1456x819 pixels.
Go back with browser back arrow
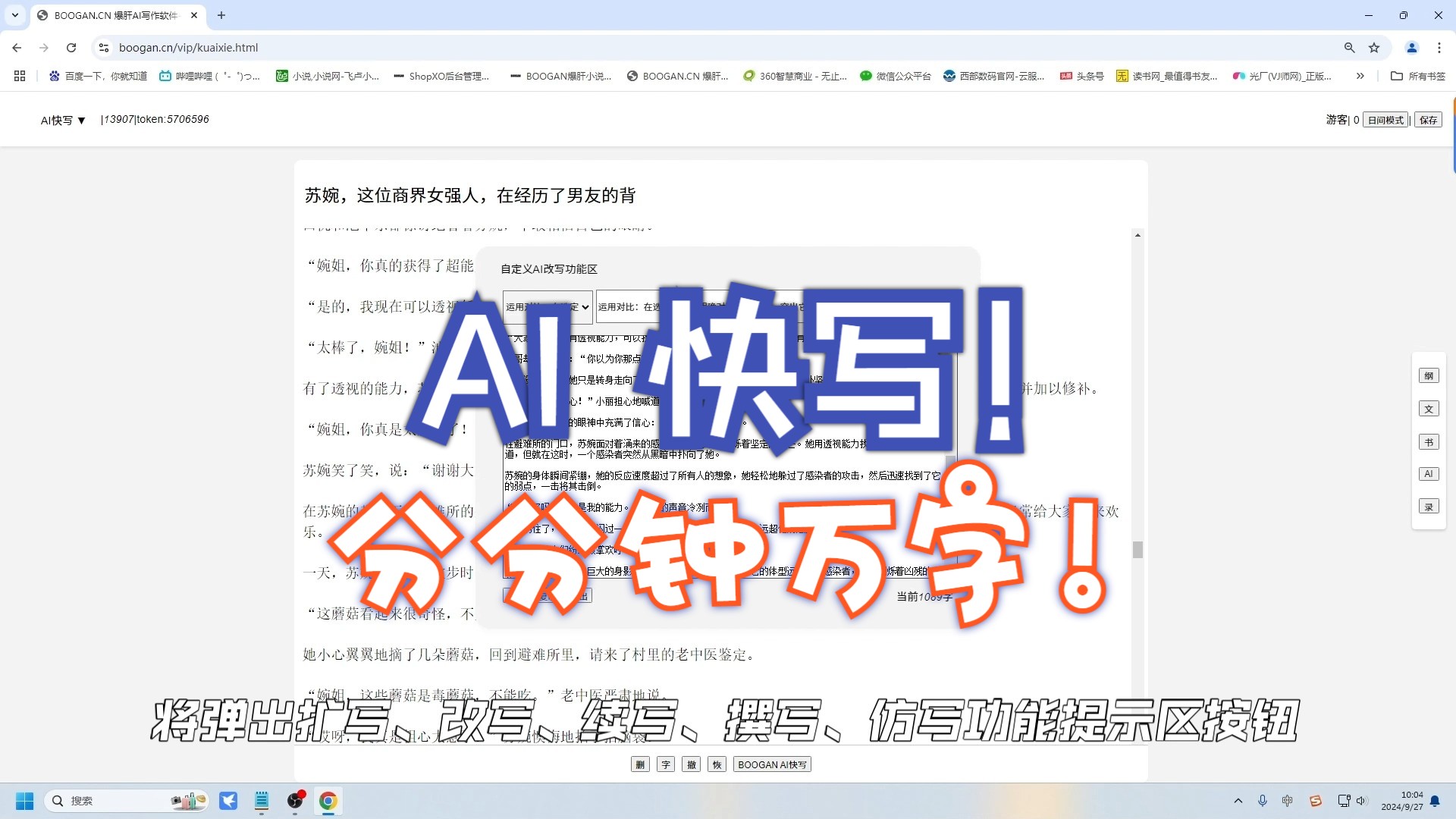(17, 47)
